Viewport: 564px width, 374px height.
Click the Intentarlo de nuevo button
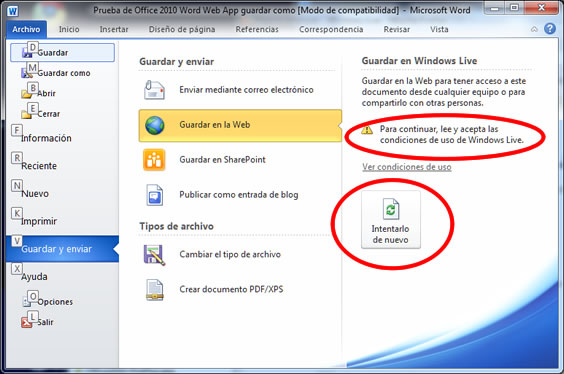pyautogui.click(x=391, y=220)
